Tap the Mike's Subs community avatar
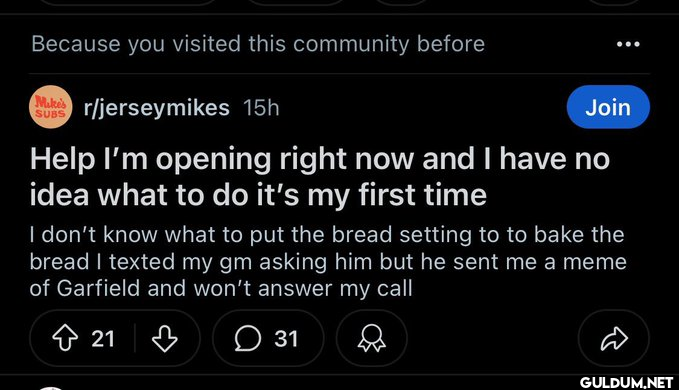Screen dimensions: 679x390 coord(51,107)
